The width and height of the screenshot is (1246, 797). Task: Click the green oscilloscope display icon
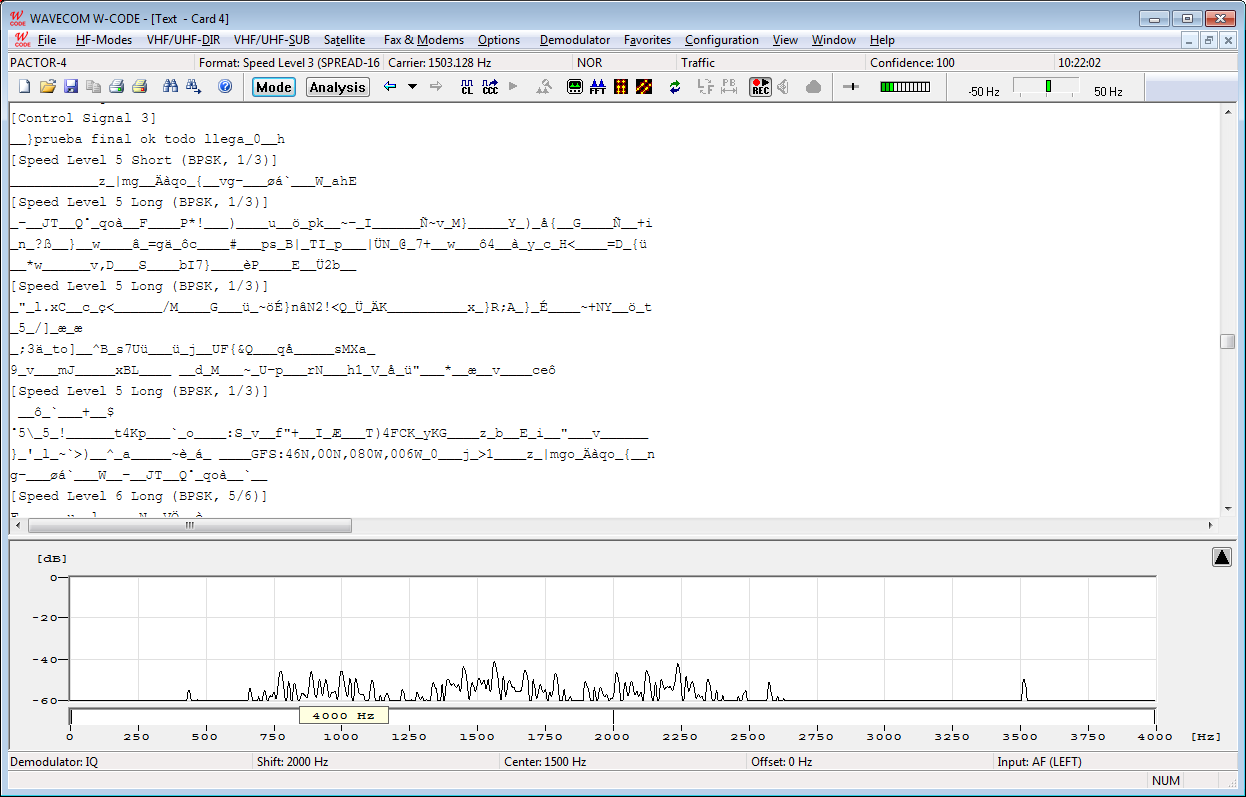tap(575, 87)
